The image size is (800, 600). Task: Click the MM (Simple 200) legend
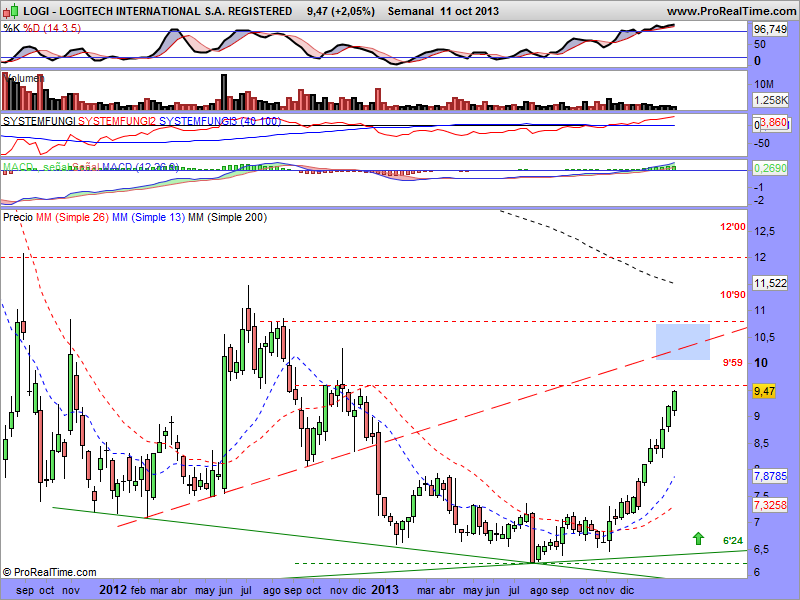pyautogui.click(x=228, y=217)
